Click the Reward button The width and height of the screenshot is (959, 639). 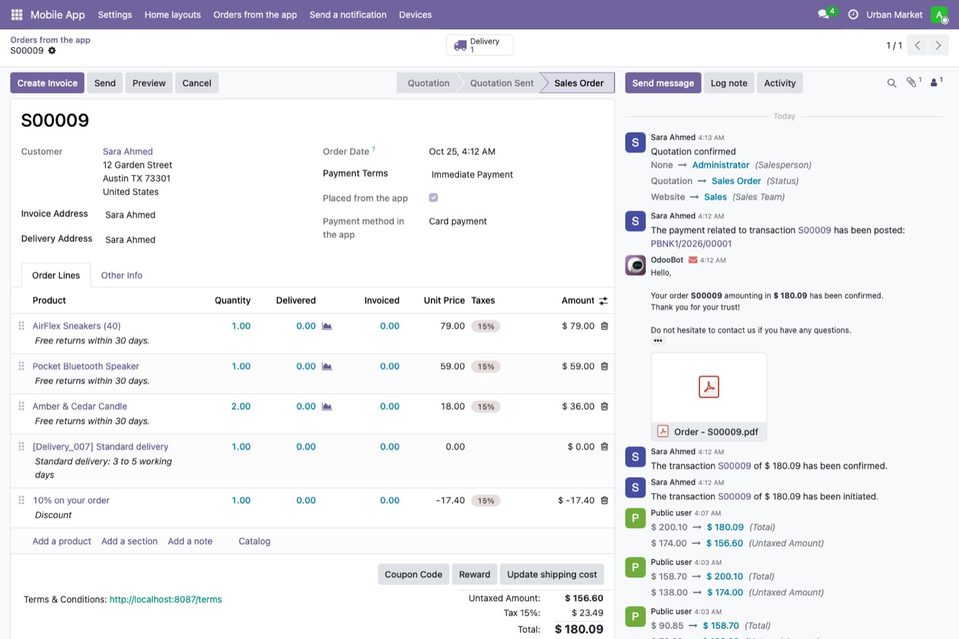click(475, 574)
